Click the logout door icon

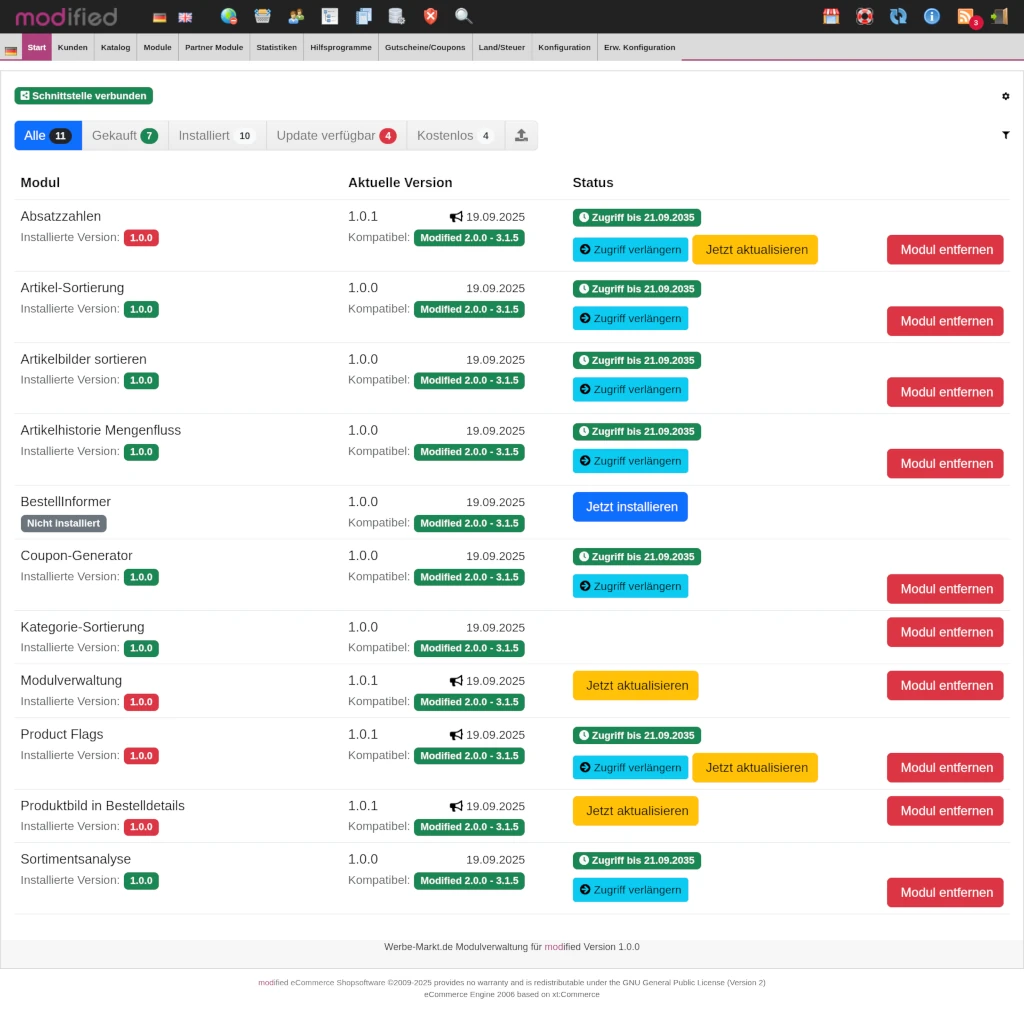999,16
